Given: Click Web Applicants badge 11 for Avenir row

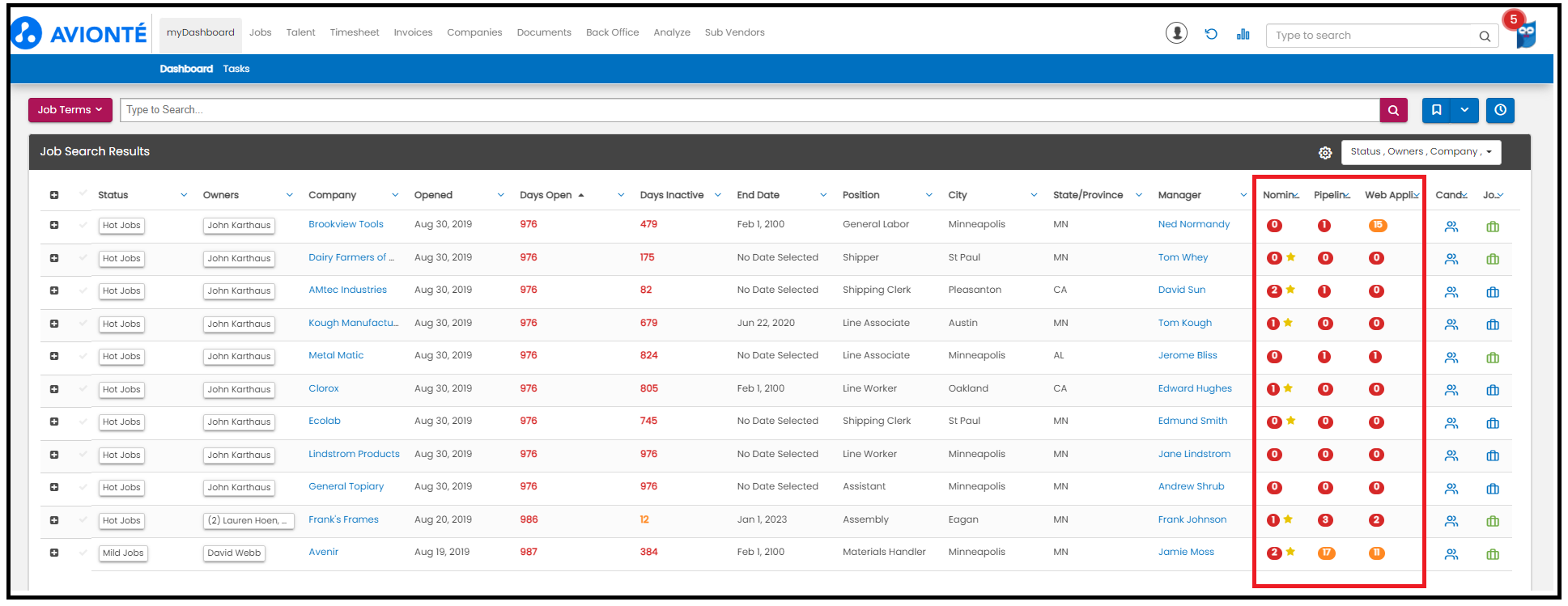Looking at the screenshot, I should 1377,553.
